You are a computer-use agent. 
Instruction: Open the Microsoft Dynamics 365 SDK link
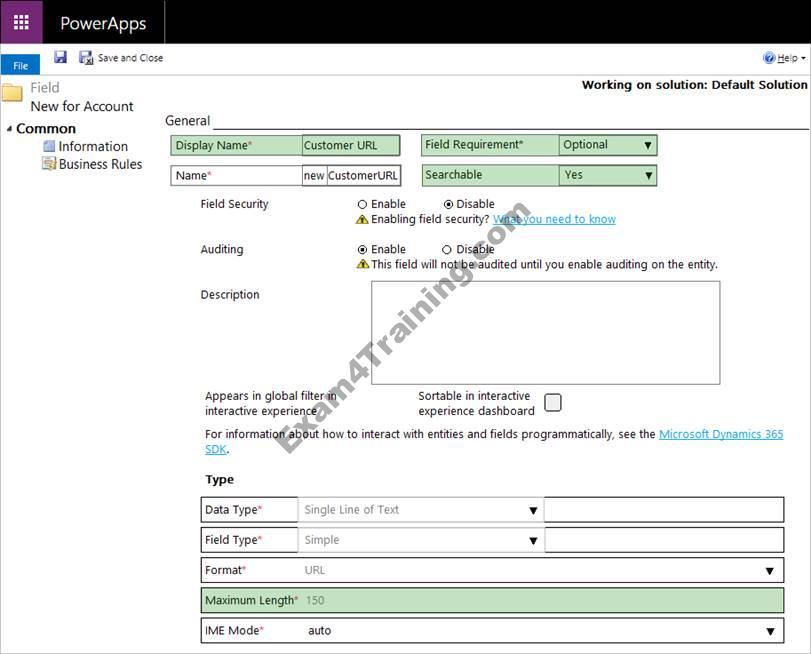pos(720,435)
